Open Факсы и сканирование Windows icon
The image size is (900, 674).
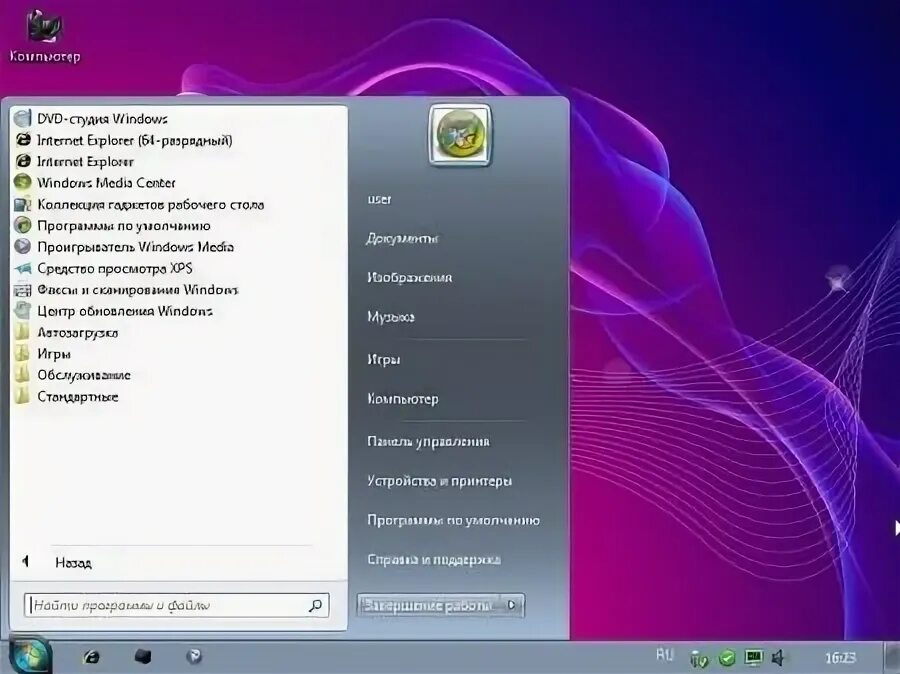(23, 289)
